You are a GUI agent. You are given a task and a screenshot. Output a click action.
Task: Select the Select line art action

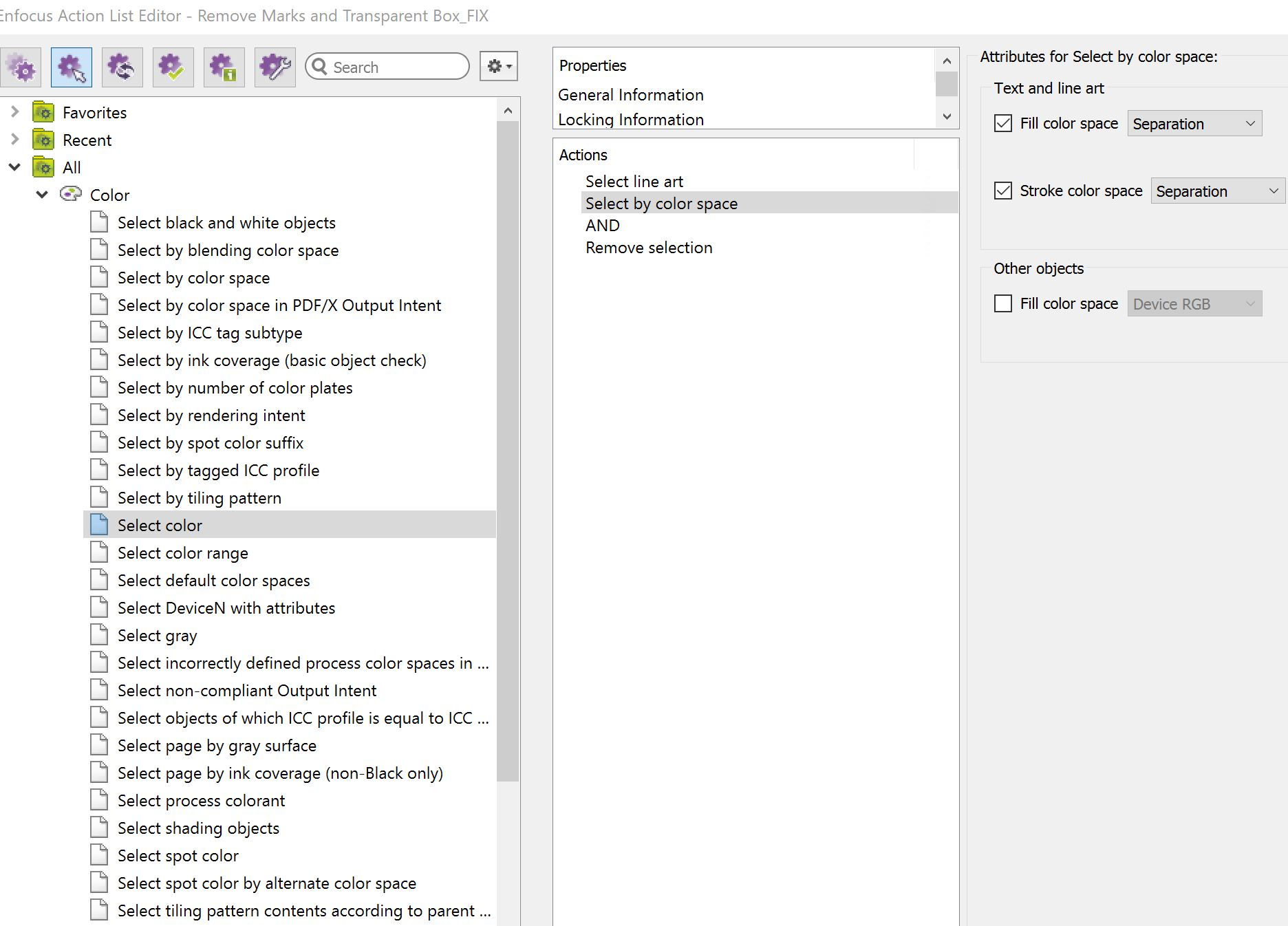point(634,182)
